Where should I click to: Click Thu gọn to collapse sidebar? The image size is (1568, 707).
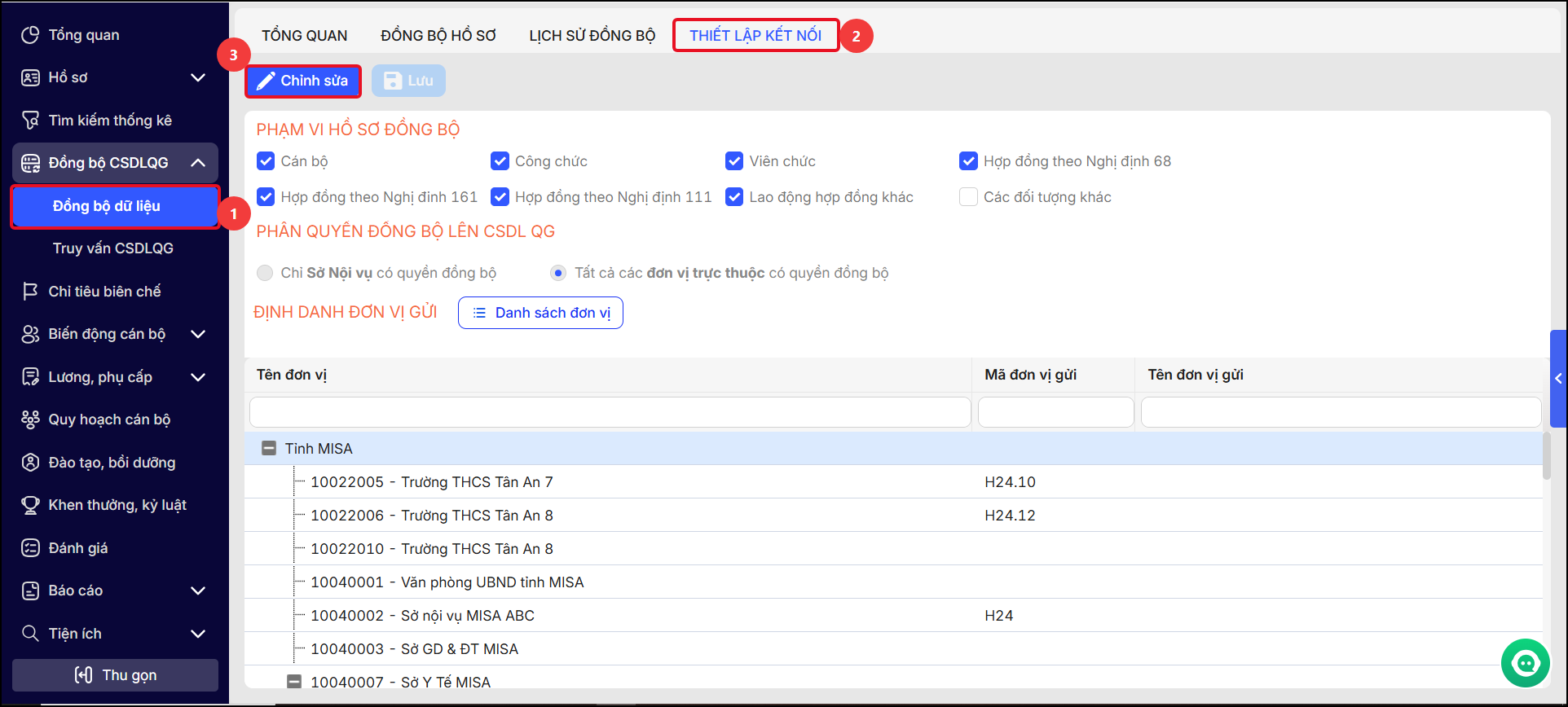coord(115,675)
